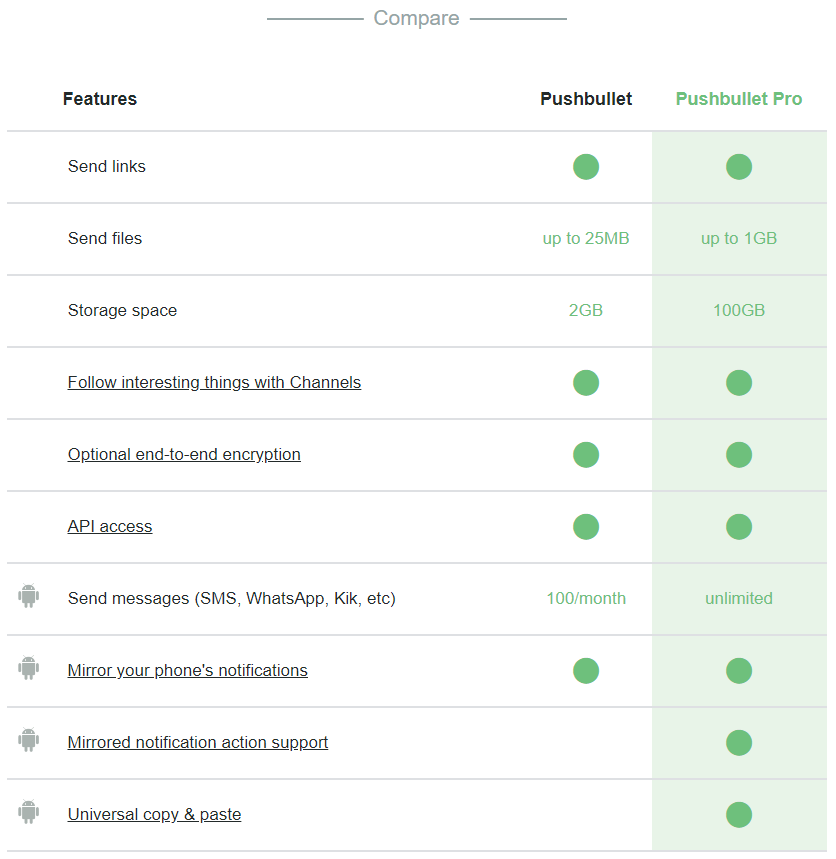
Task: Click Pro green dot for Mirrored notification action
Action: [x=738, y=743]
